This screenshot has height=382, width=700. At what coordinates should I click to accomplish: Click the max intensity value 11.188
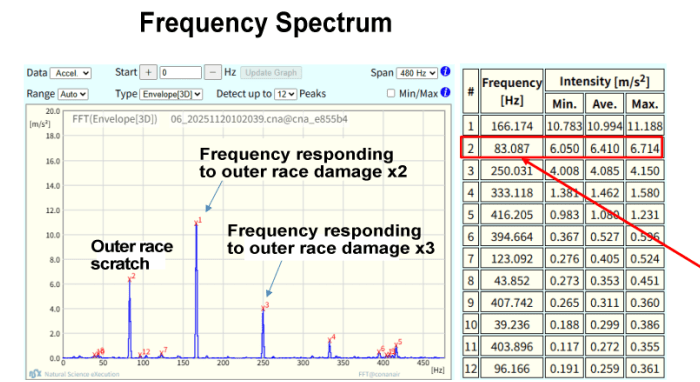[x=645, y=126]
